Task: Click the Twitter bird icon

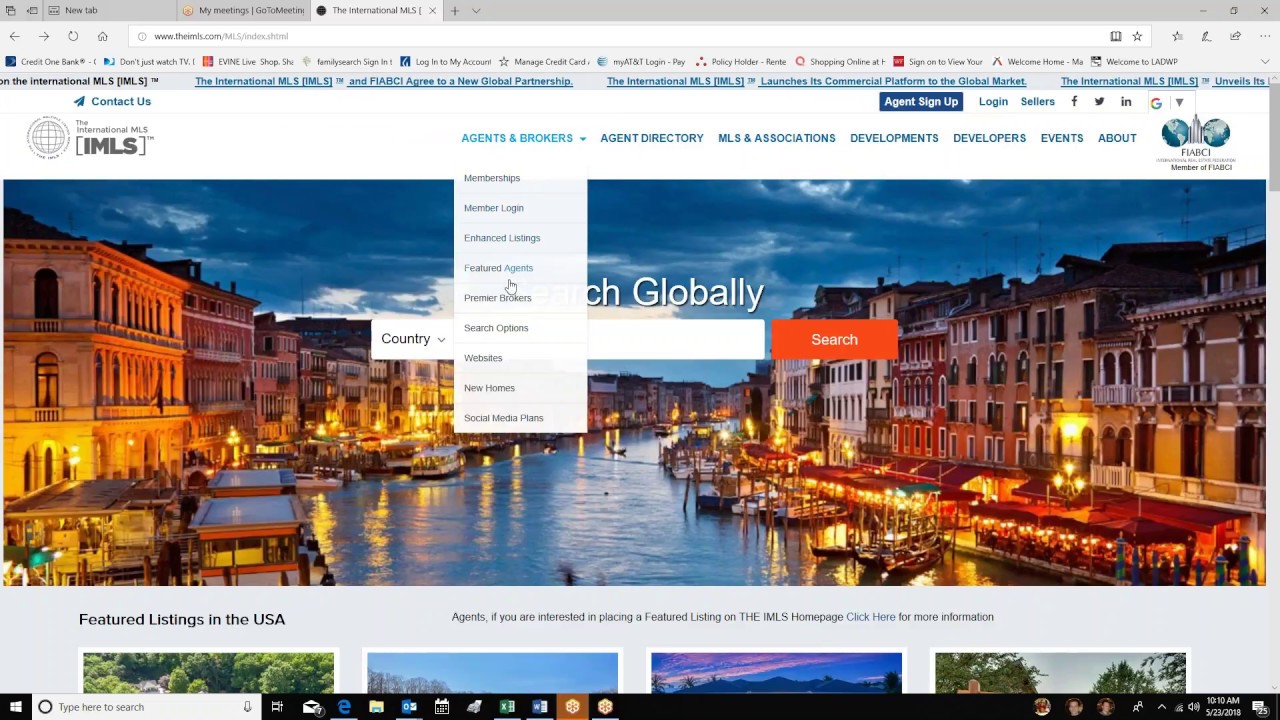Action: coord(1099,101)
